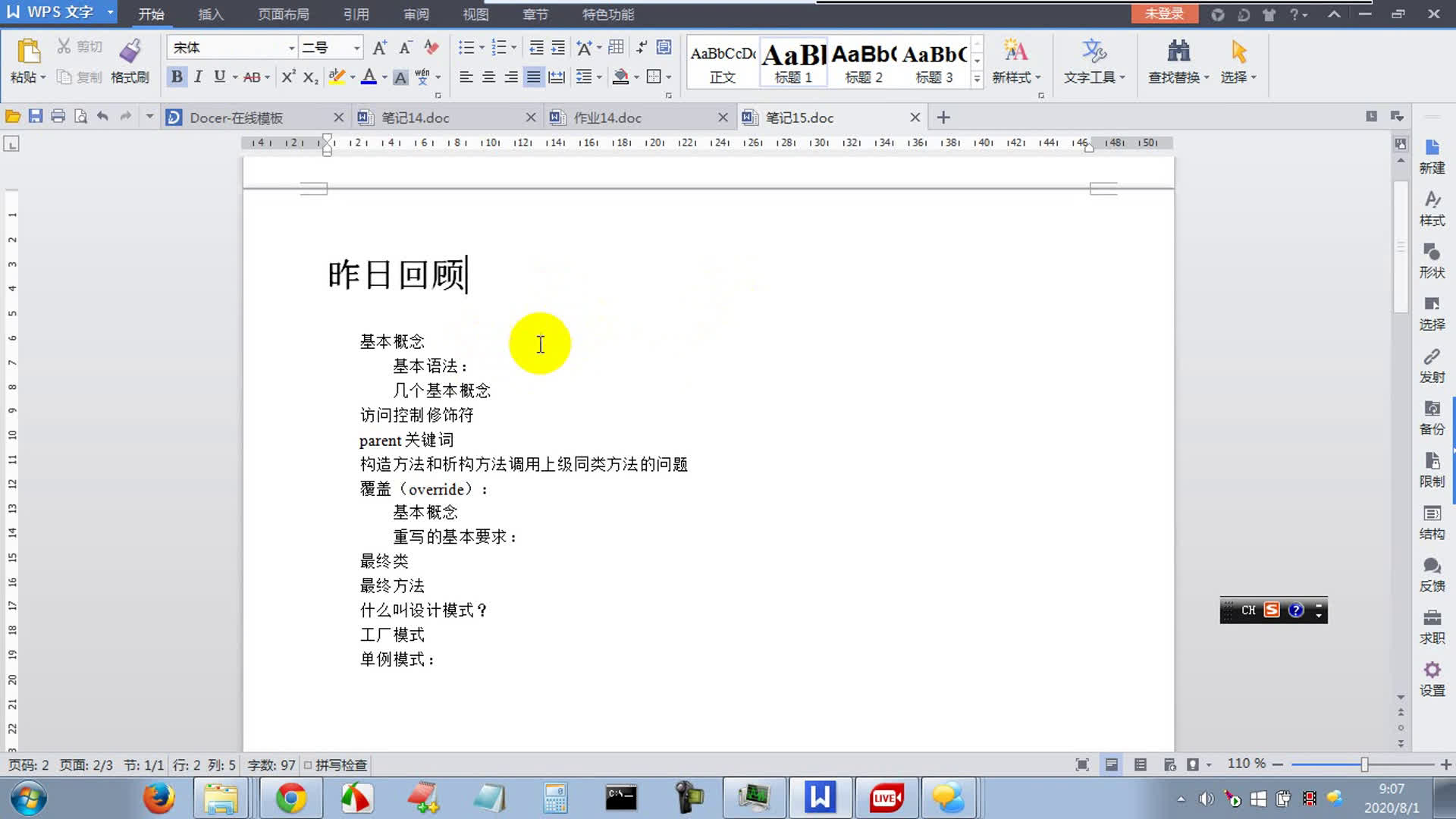Viewport: 1456px width, 819px height.
Task: Click the Format Painter (格式刷) icon
Action: (x=130, y=52)
